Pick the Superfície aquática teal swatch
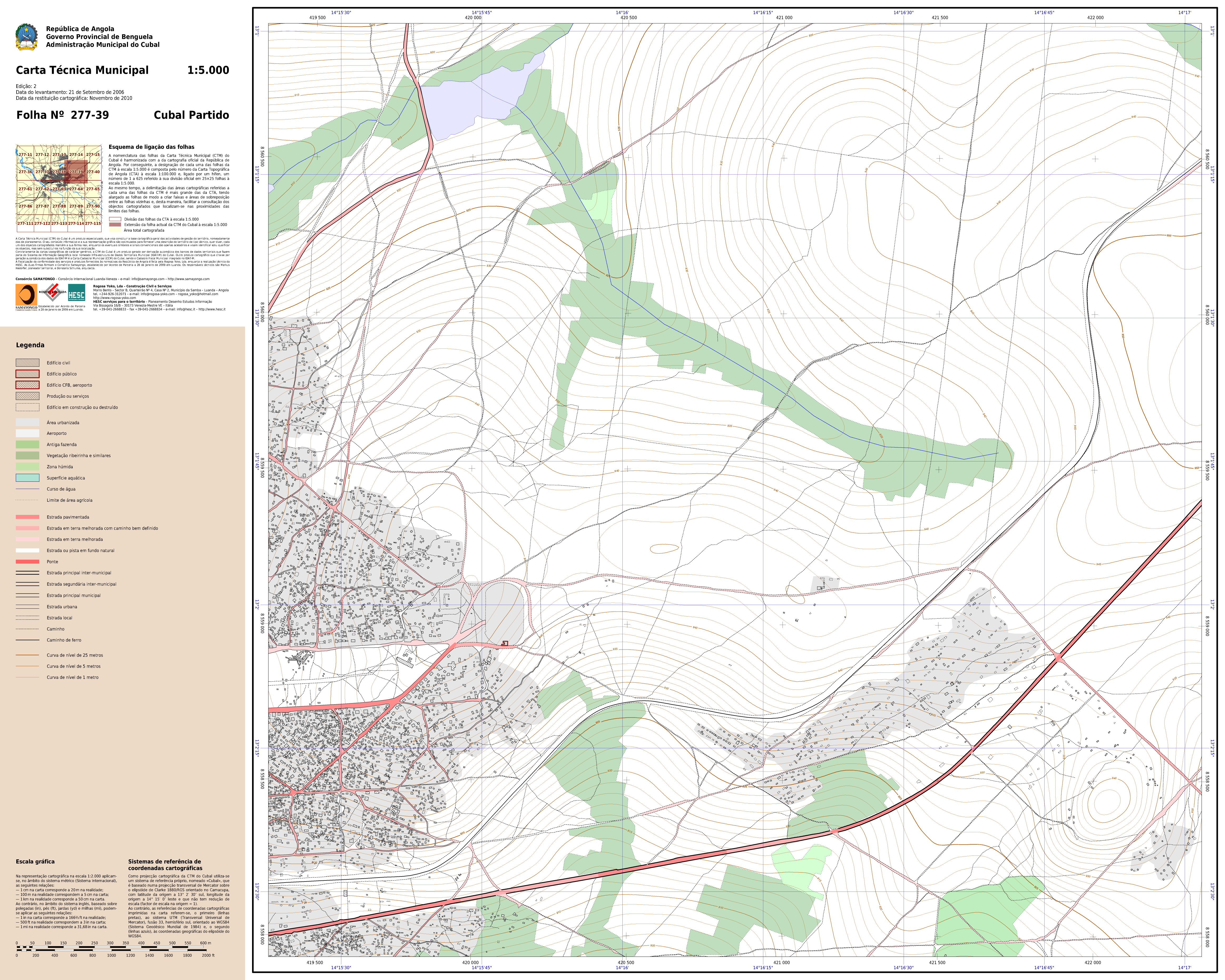 coord(27,478)
